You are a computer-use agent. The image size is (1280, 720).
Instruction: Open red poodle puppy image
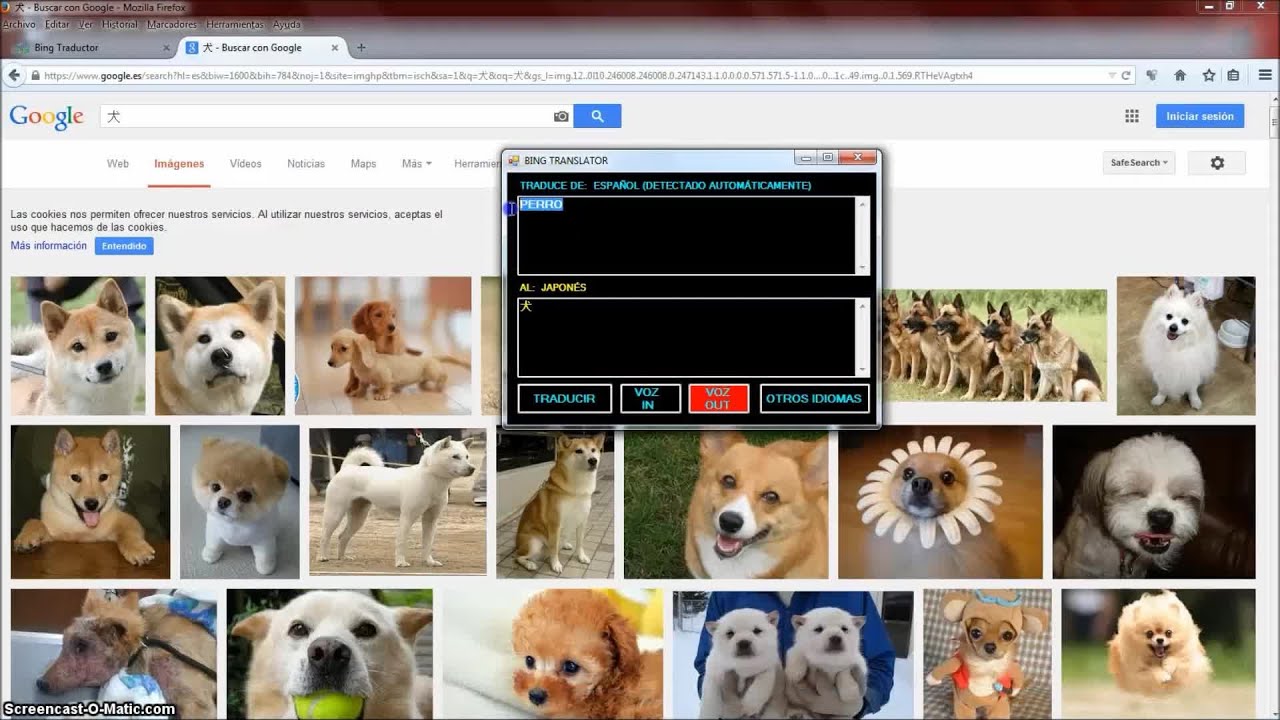coord(553,654)
